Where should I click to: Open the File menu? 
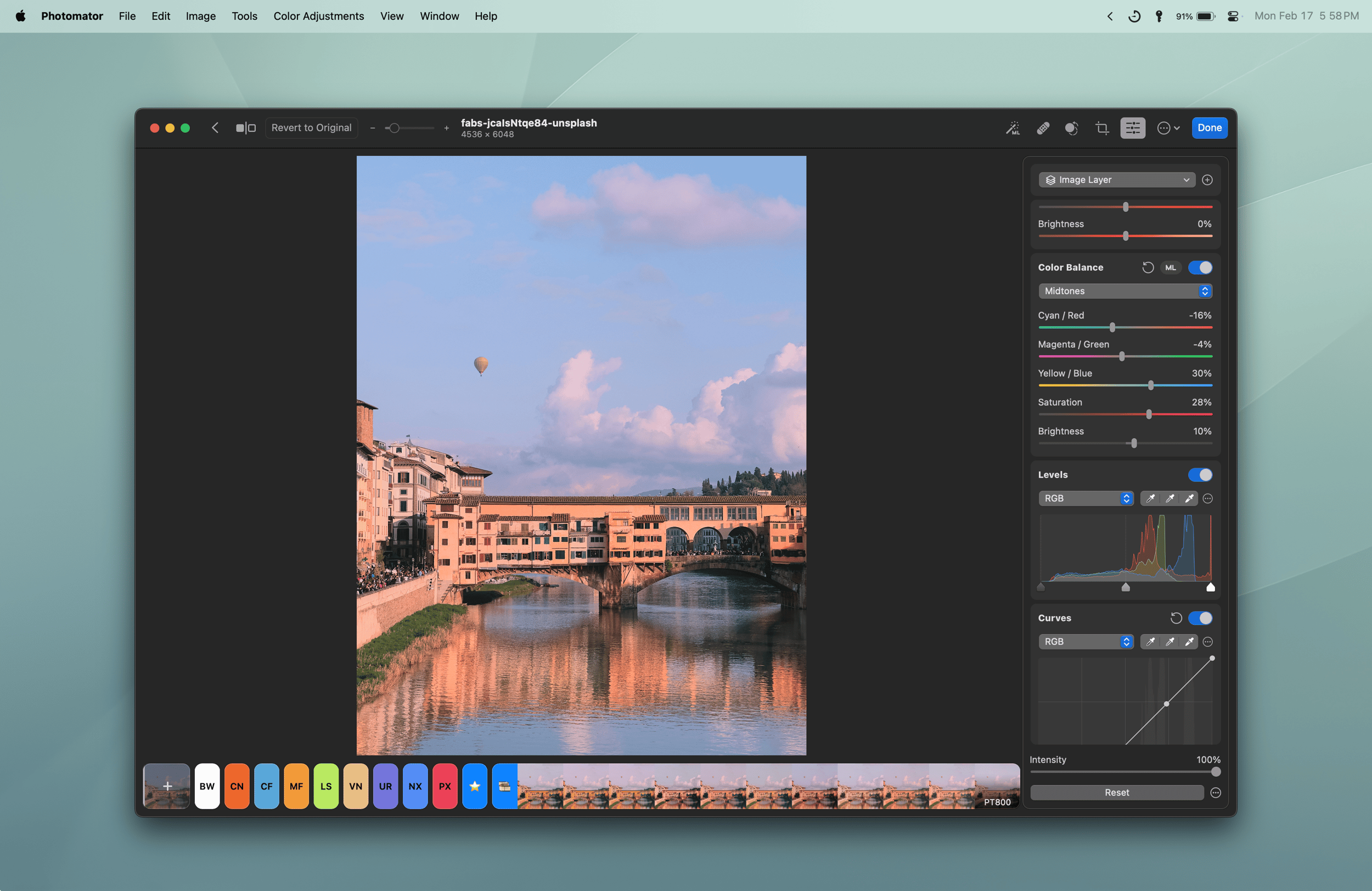[127, 16]
